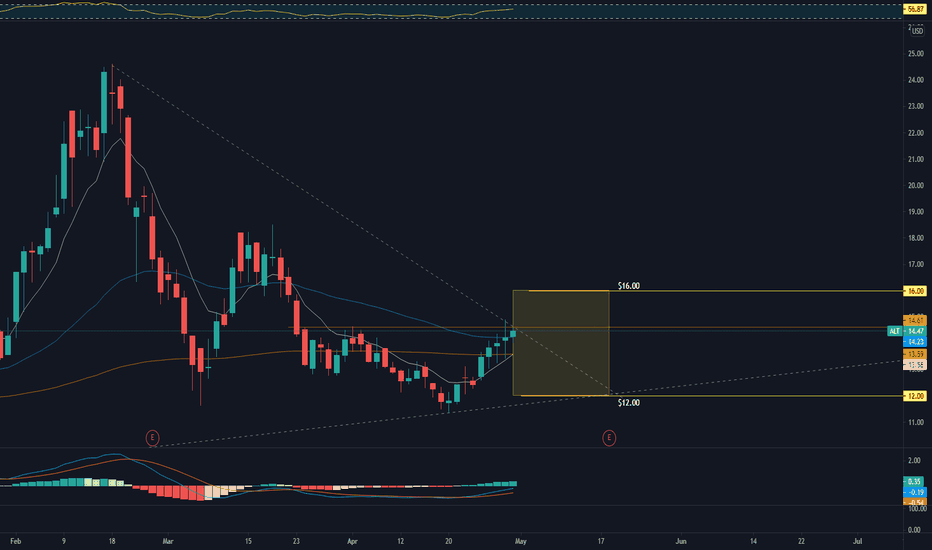Click the green MACD histogram value 0.35
This screenshot has height=550, width=932.
pyautogui.click(x=914, y=482)
